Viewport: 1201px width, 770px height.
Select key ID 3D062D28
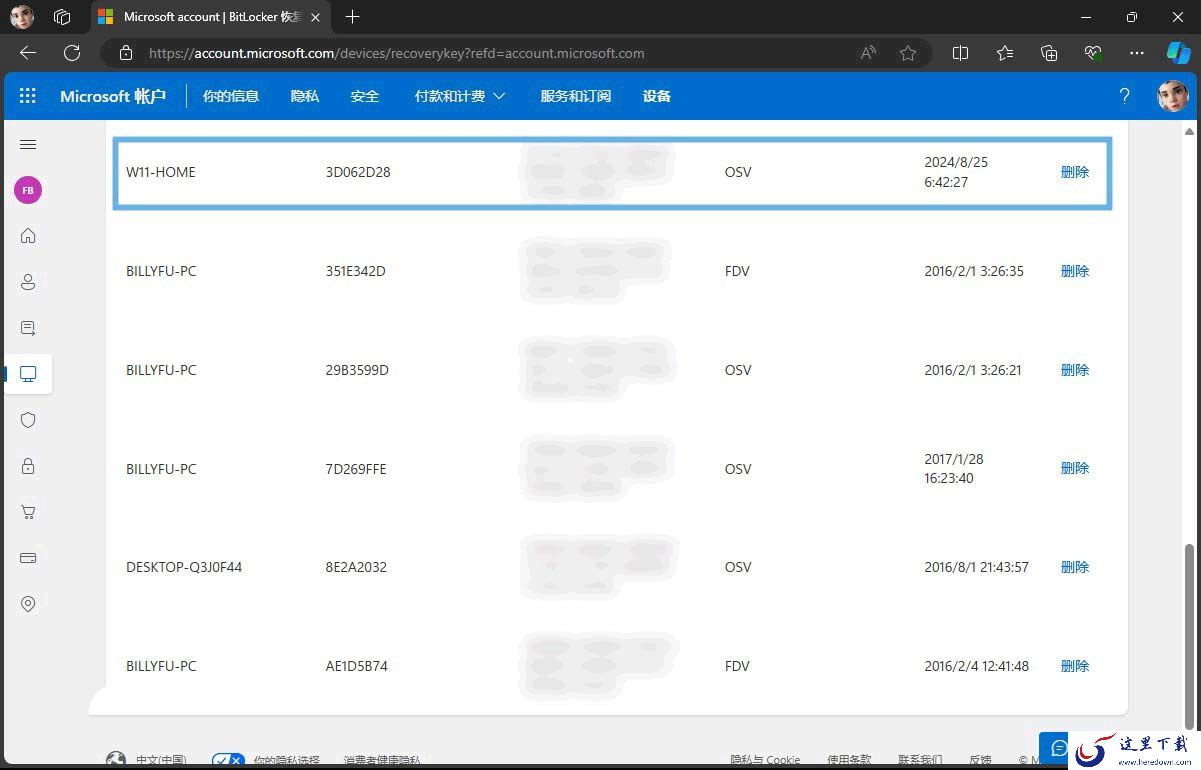(358, 172)
